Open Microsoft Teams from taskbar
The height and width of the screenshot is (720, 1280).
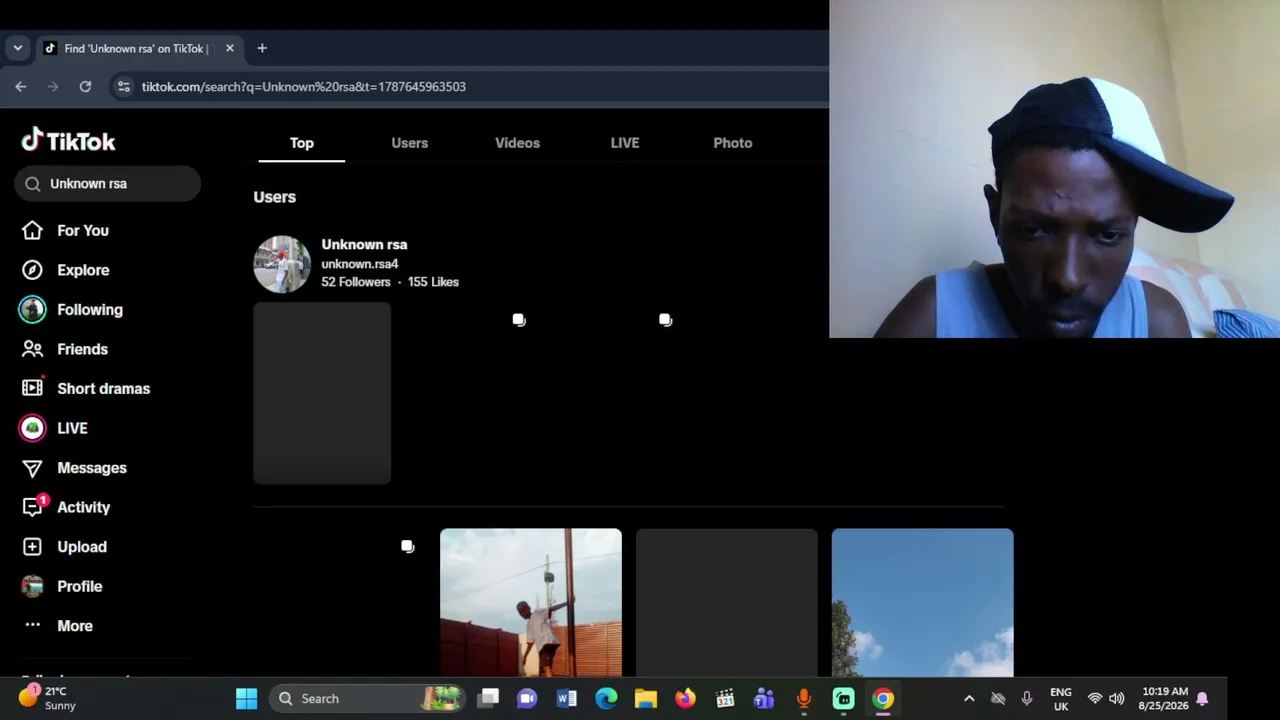click(764, 699)
